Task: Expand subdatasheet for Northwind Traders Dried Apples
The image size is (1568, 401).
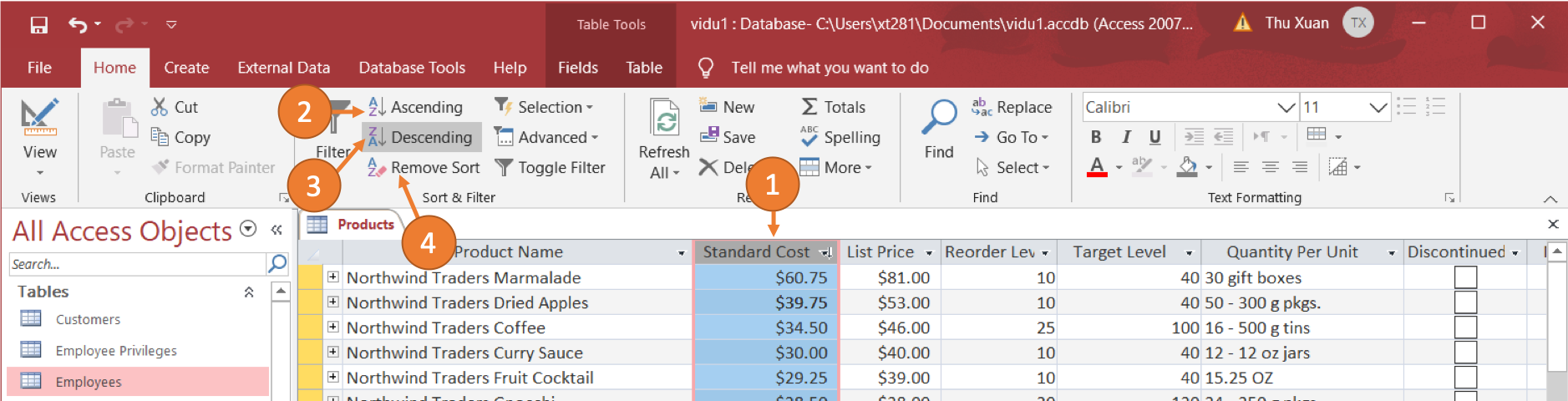Action: (x=333, y=302)
